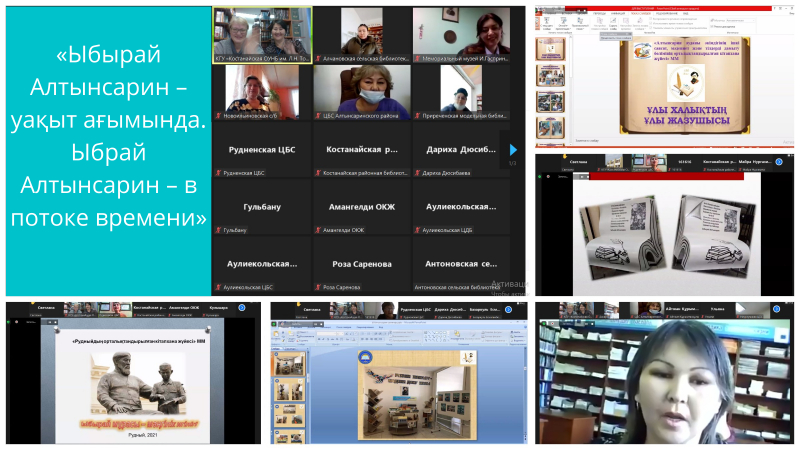Select last visible slide thumbnail in top-right PowerPoint

[x=549, y=128]
